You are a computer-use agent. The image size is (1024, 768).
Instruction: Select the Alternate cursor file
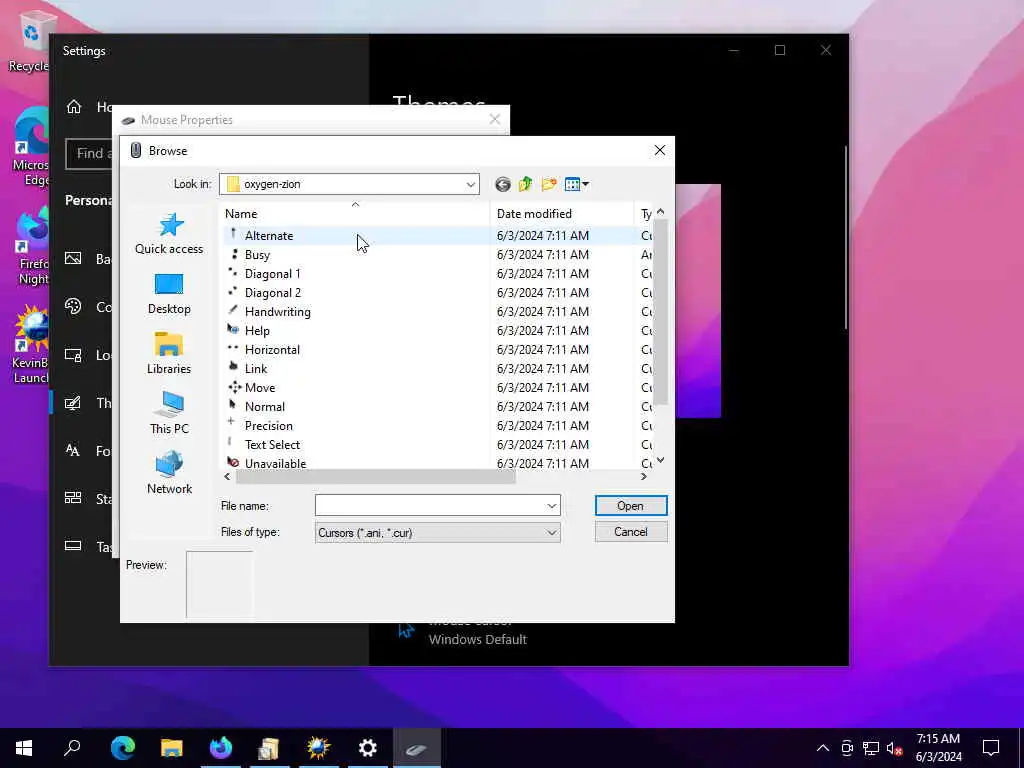point(357,236)
